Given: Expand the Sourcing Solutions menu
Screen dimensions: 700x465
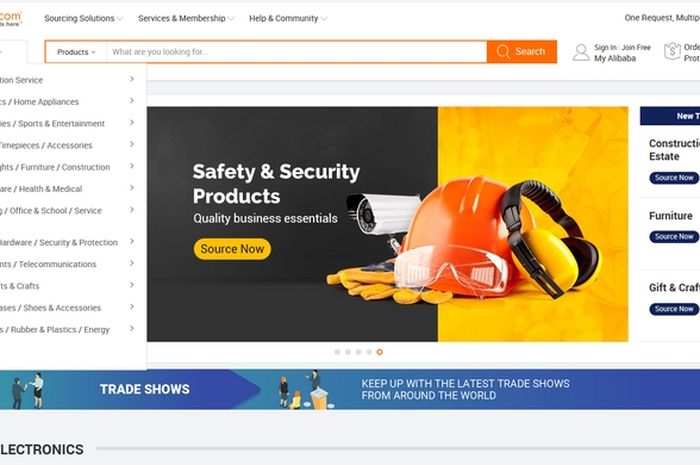Looking at the screenshot, I should point(83,18).
